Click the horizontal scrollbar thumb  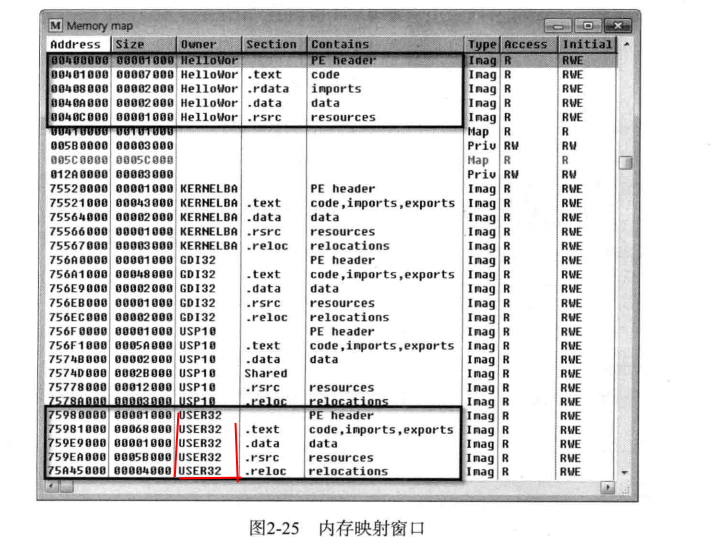(x=66, y=486)
